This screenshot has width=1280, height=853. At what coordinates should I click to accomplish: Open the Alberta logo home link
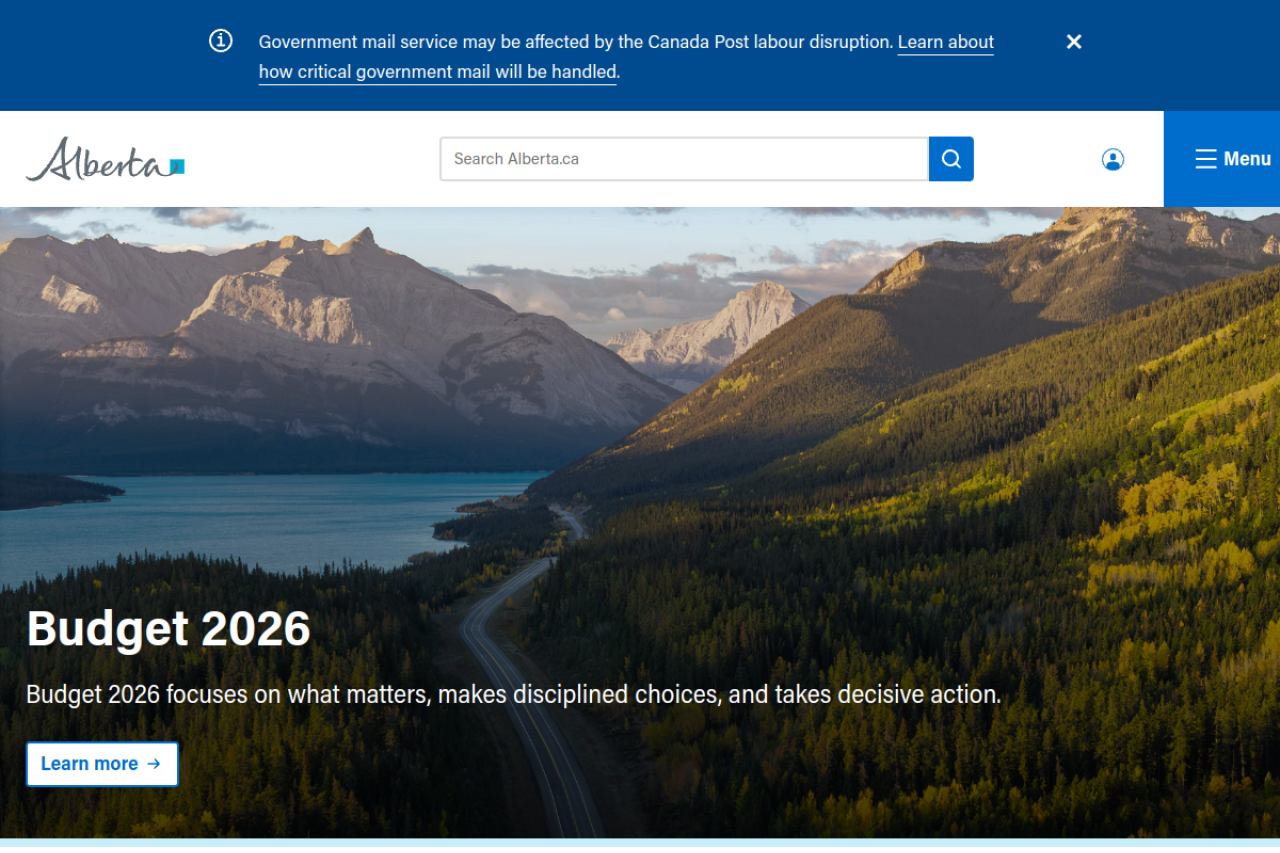click(x=105, y=159)
